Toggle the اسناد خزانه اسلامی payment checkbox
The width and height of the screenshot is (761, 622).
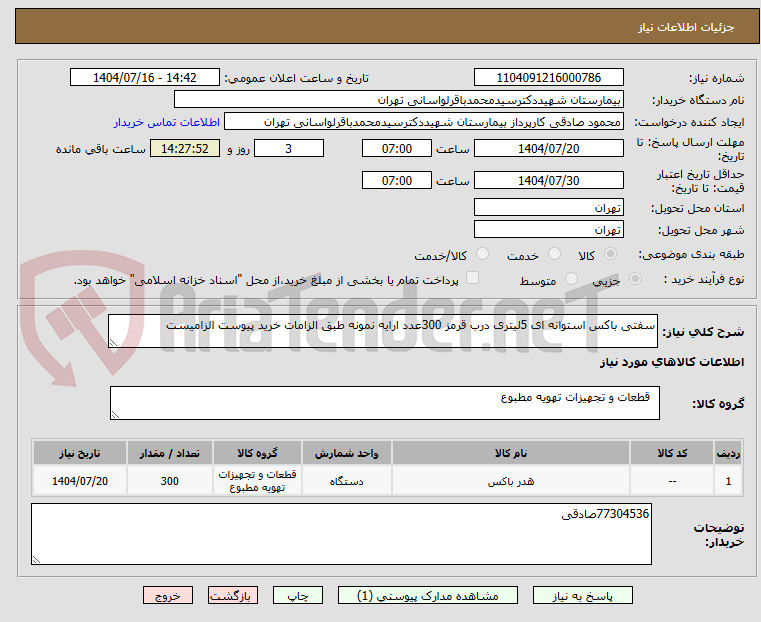(472, 278)
